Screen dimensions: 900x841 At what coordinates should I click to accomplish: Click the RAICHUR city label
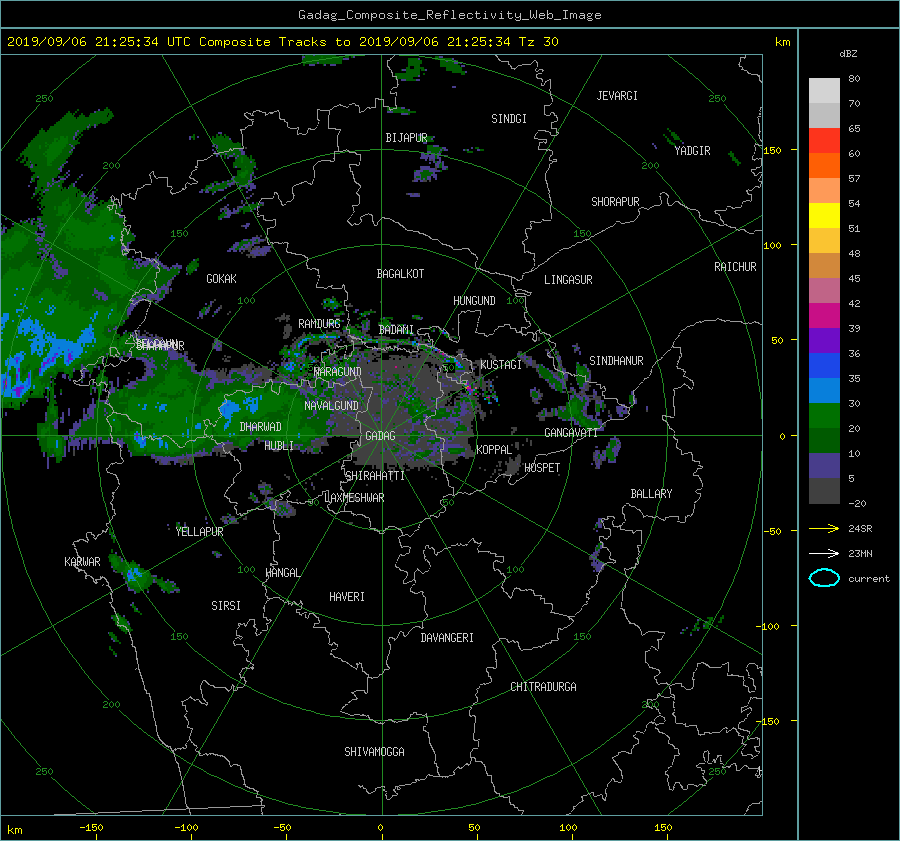coord(735,267)
